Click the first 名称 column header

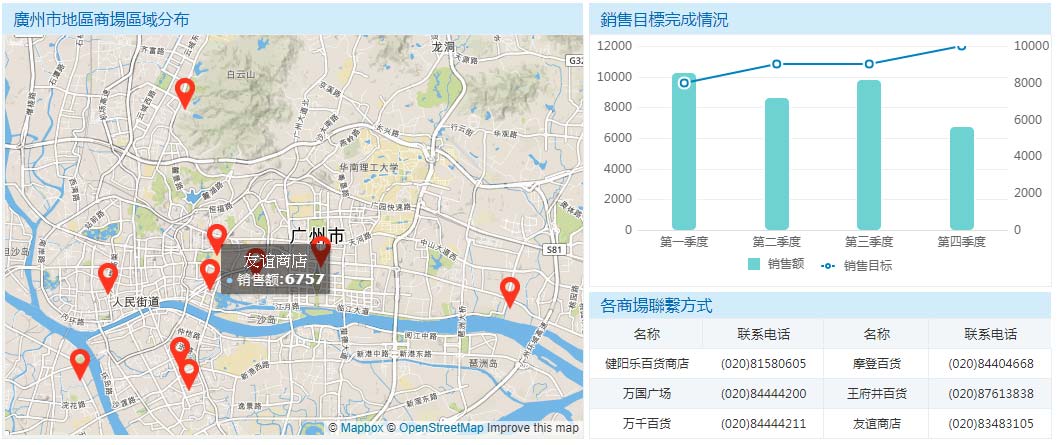pyautogui.click(x=646, y=334)
